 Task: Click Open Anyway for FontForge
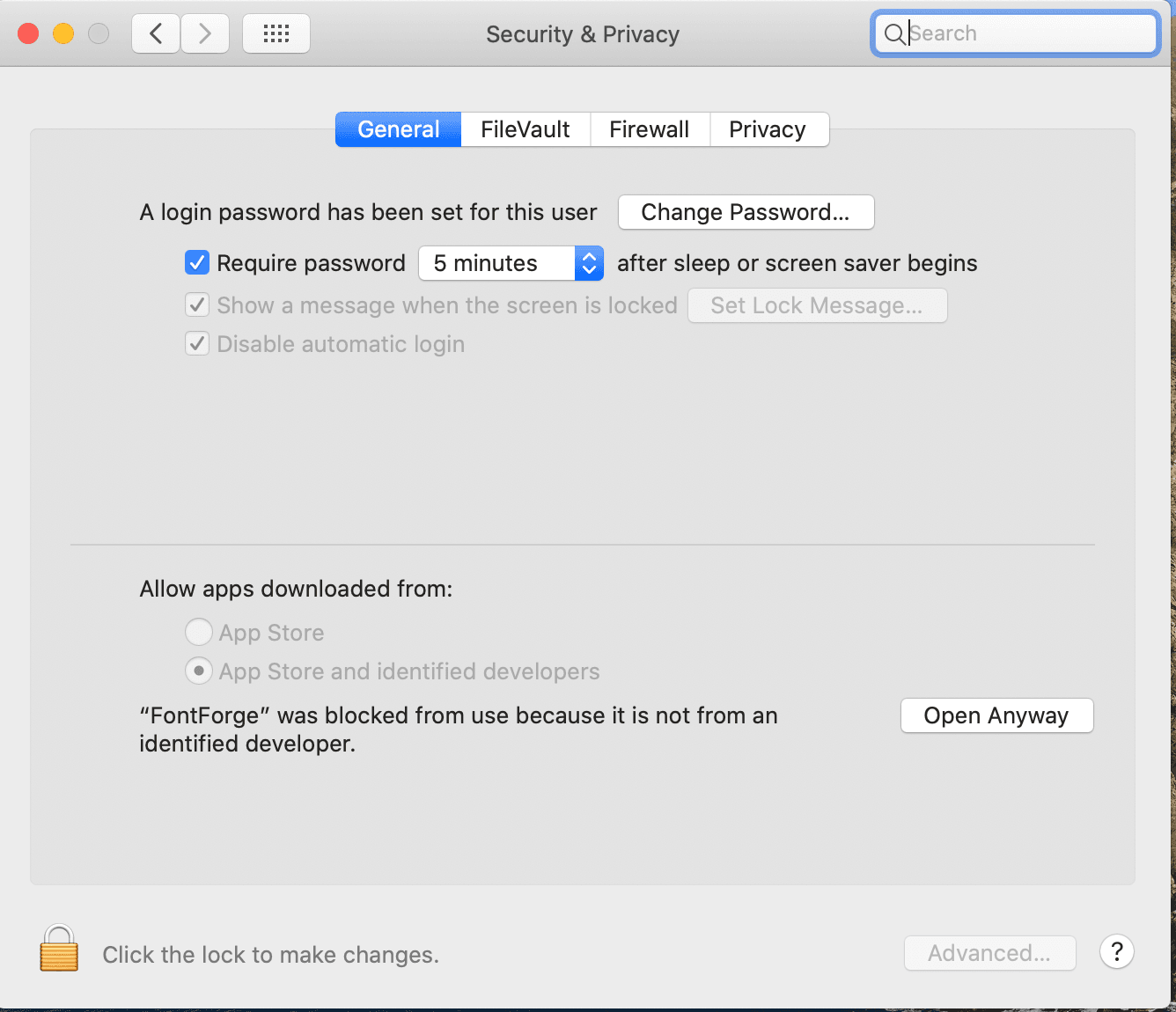[996, 715]
